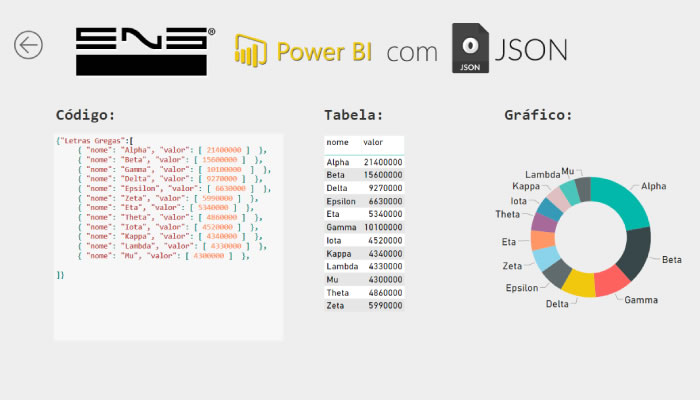Sort table by nome column header

tap(337, 142)
